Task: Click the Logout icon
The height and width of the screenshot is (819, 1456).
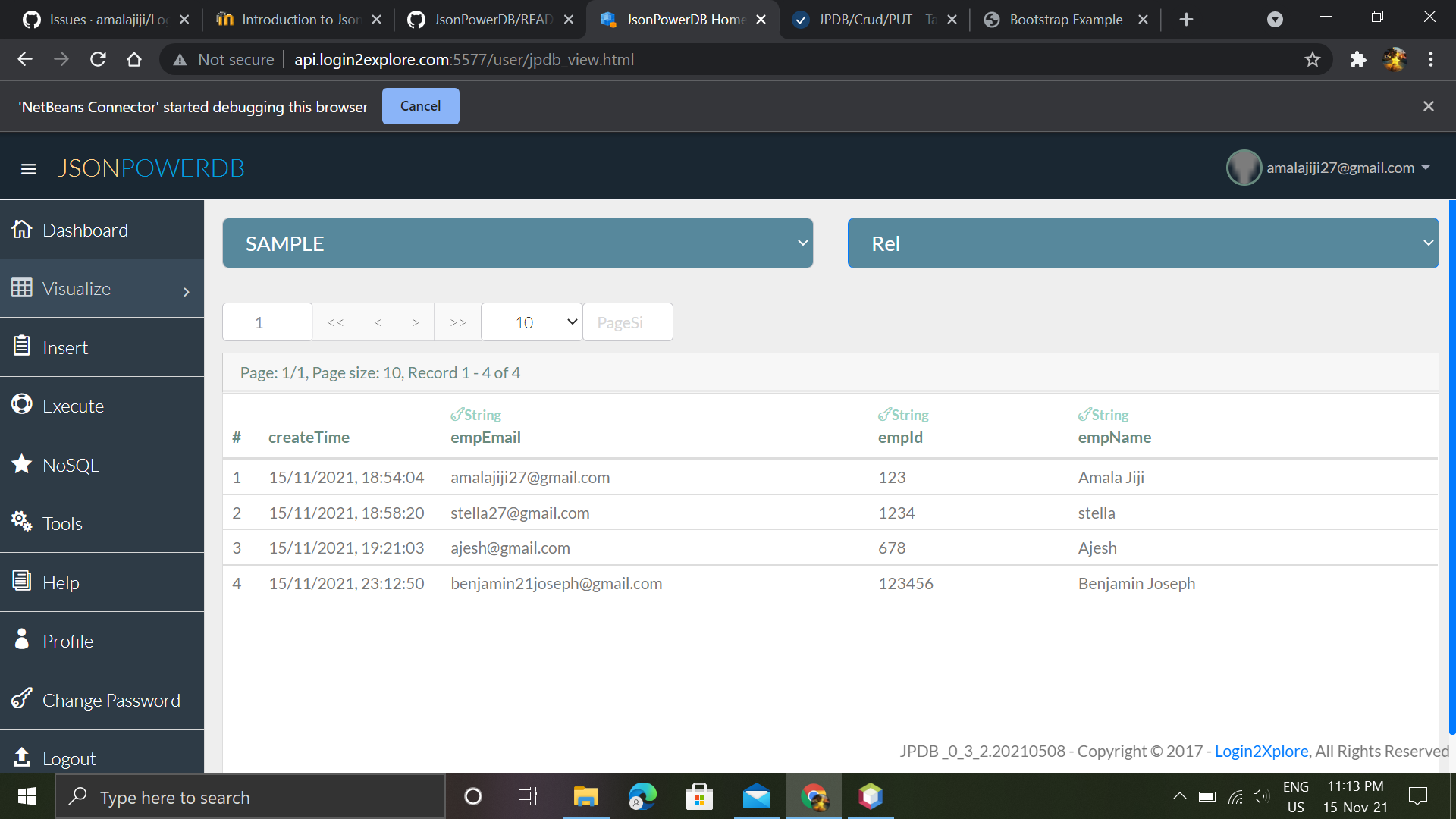Action: (20, 758)
